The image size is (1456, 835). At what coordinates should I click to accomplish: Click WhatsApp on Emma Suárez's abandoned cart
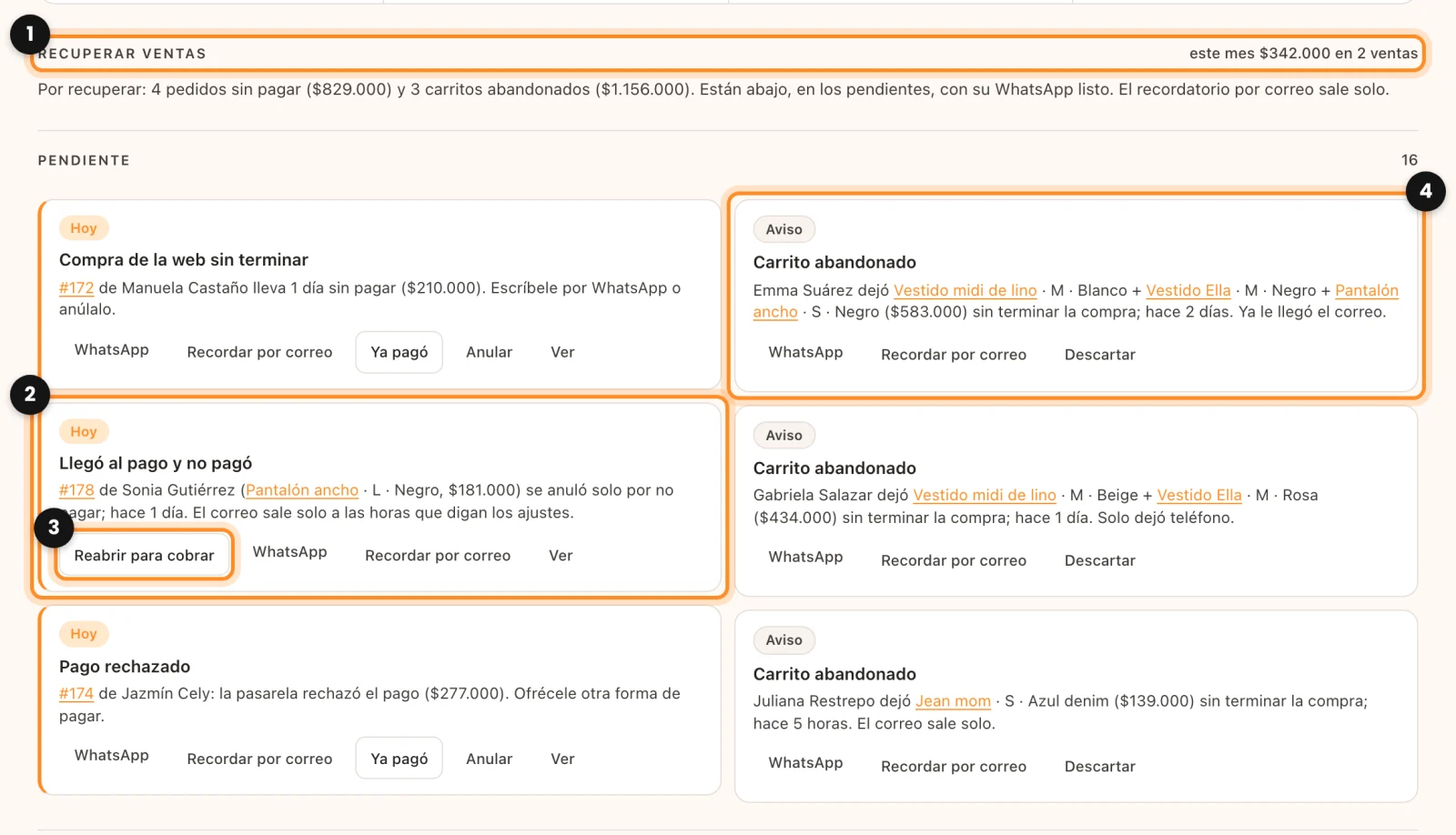[805, 352]
